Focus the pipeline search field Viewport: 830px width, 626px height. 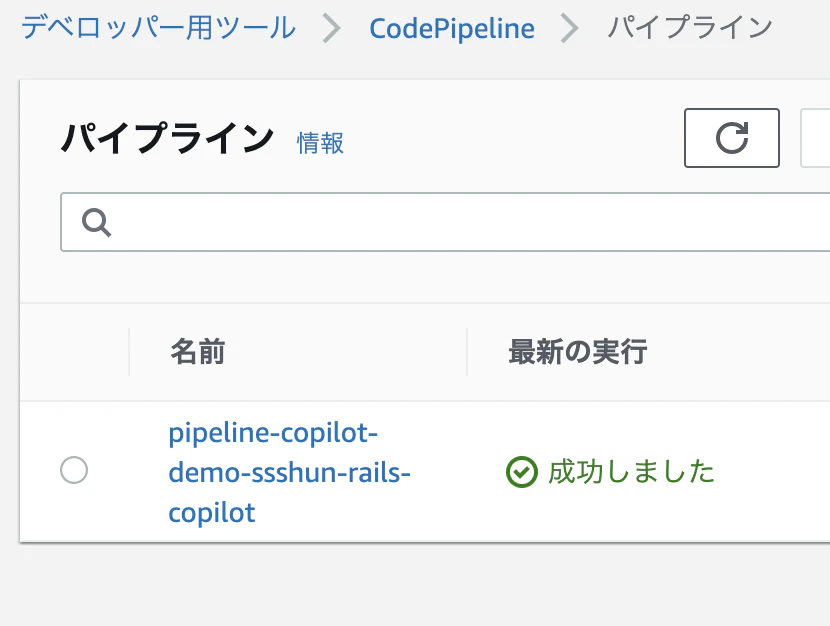(445, 222)
